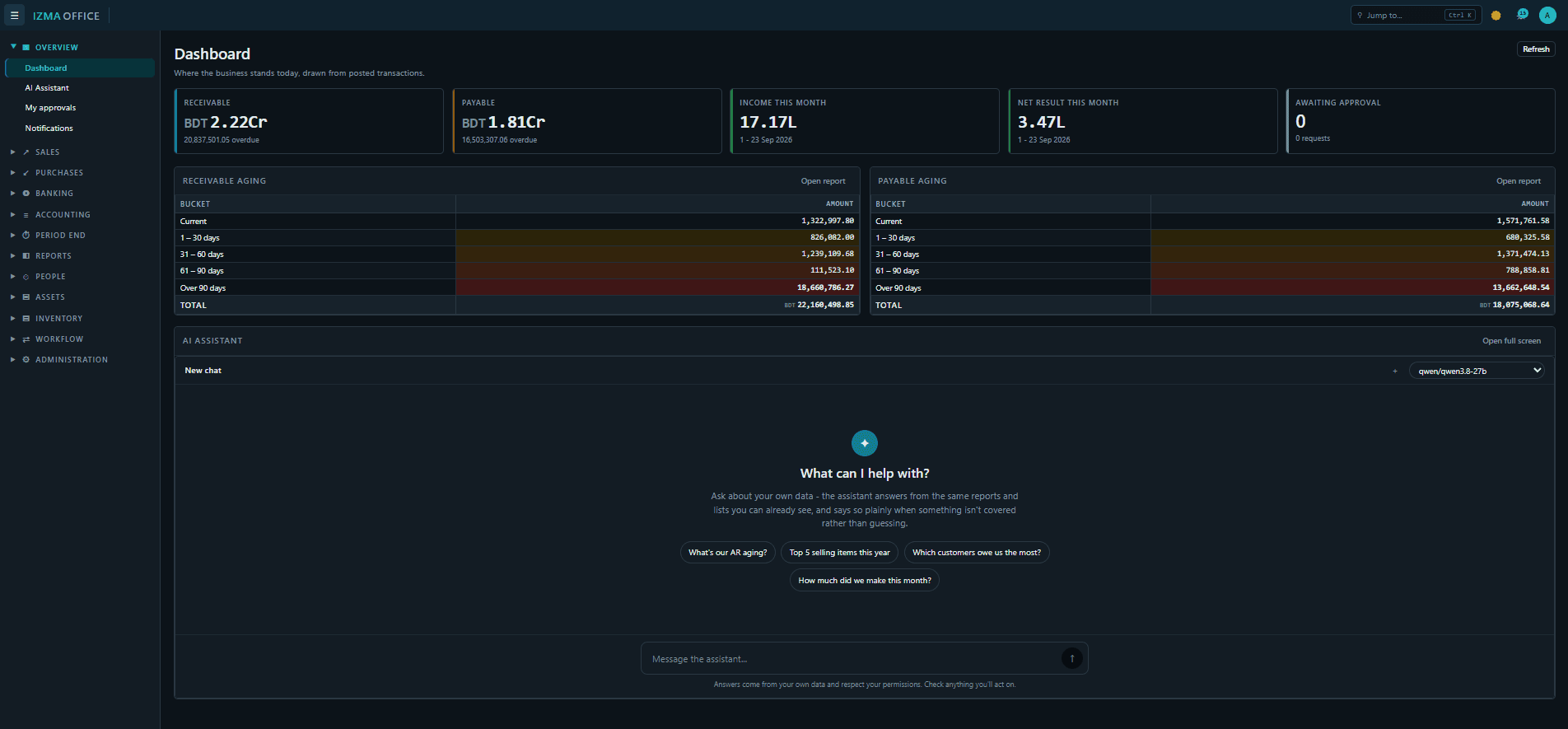Open the qwen model selector dropdown

coord(1477,371)
